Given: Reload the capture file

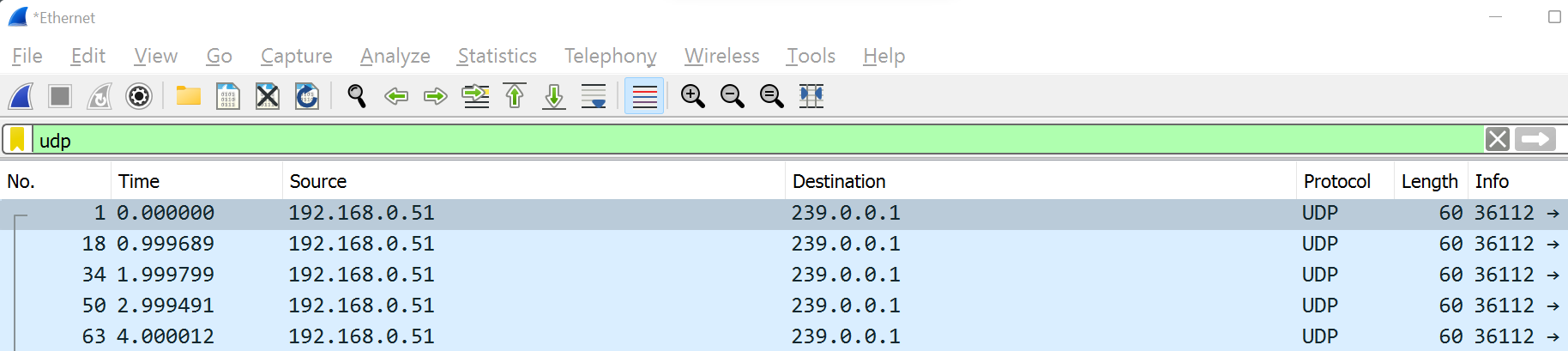Looking at the screenshot, I should 307,96.
